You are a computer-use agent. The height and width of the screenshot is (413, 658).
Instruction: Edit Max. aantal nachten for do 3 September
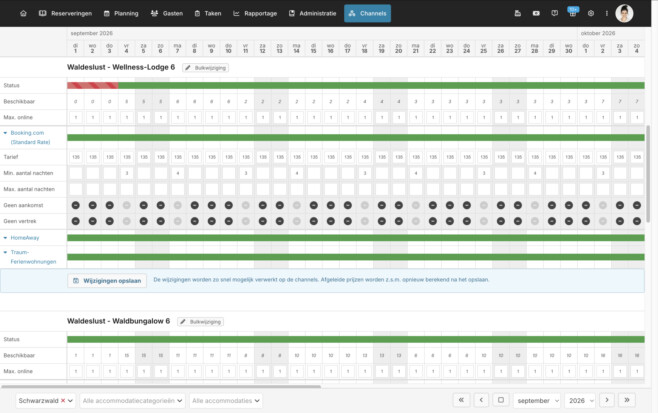[110, 189]
